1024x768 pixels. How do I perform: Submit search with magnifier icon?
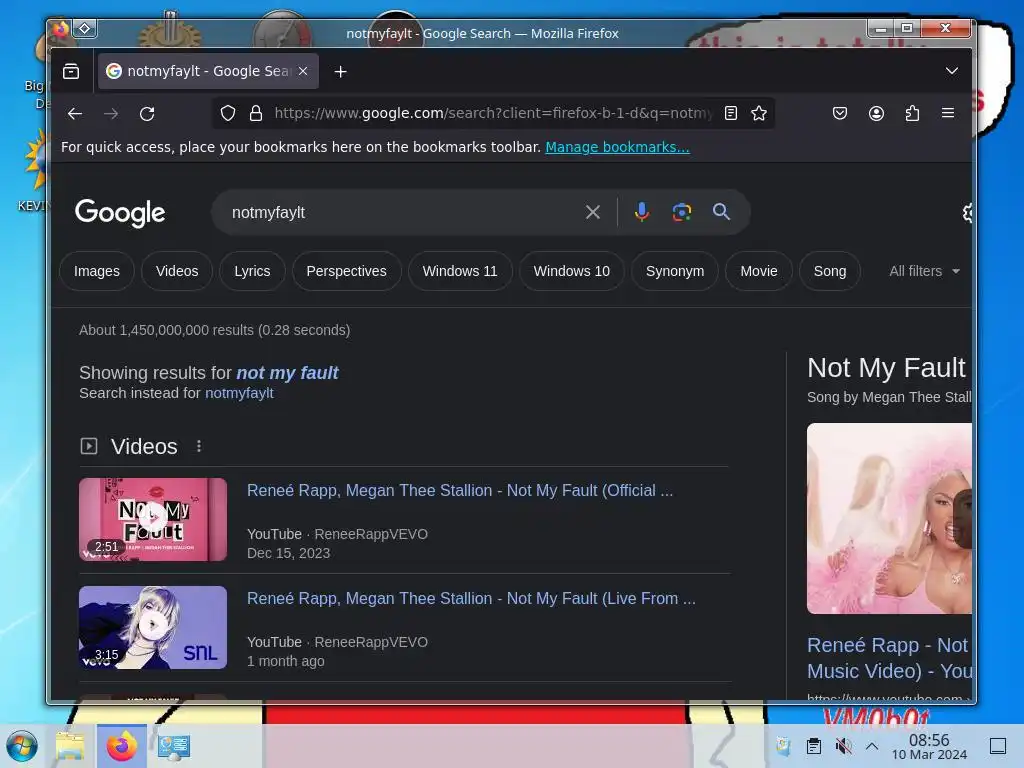pyautogui.click(x=721, y=212)
